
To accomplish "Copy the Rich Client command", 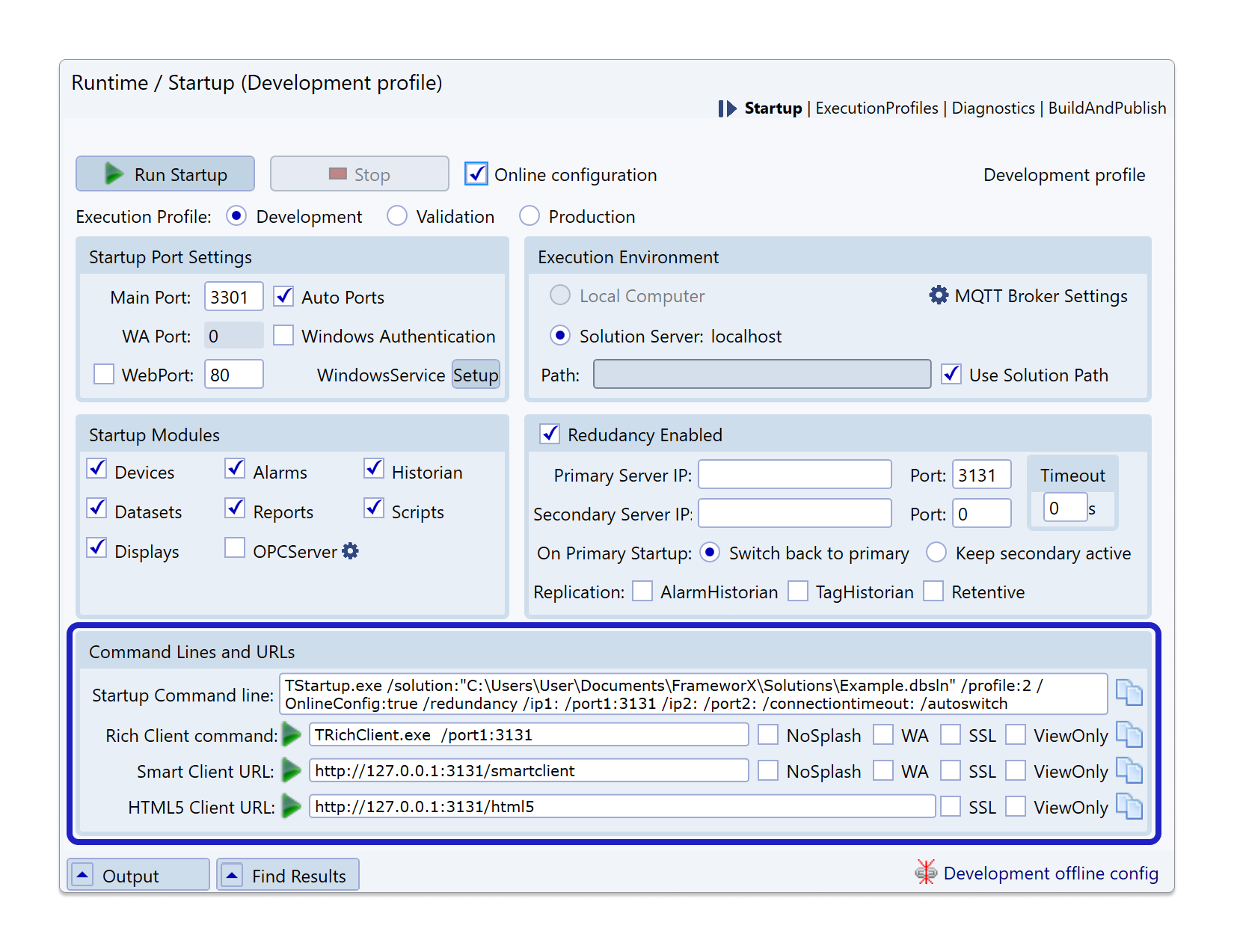I will 1129,734.
